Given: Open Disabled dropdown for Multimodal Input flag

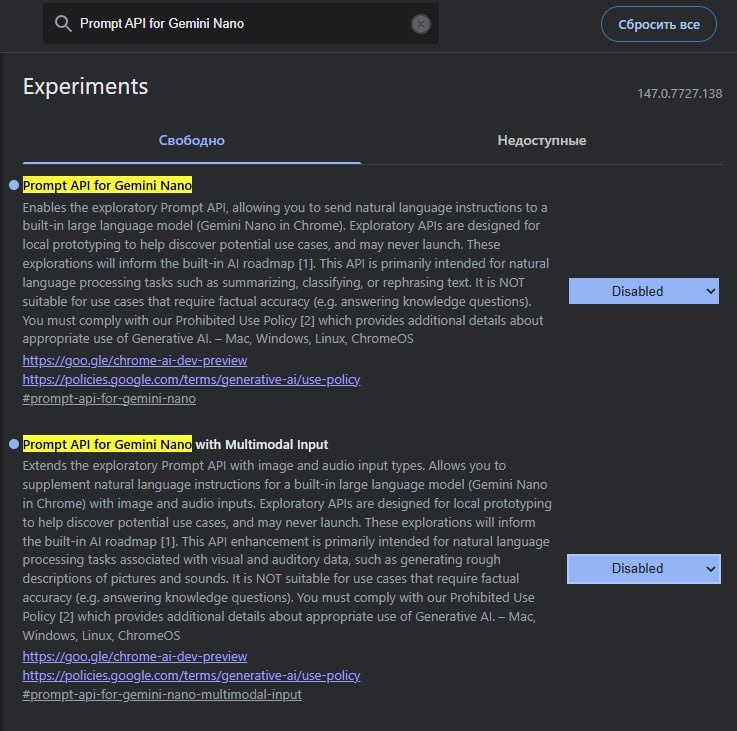Looking at the screenshot, I should tap(643, 568).
